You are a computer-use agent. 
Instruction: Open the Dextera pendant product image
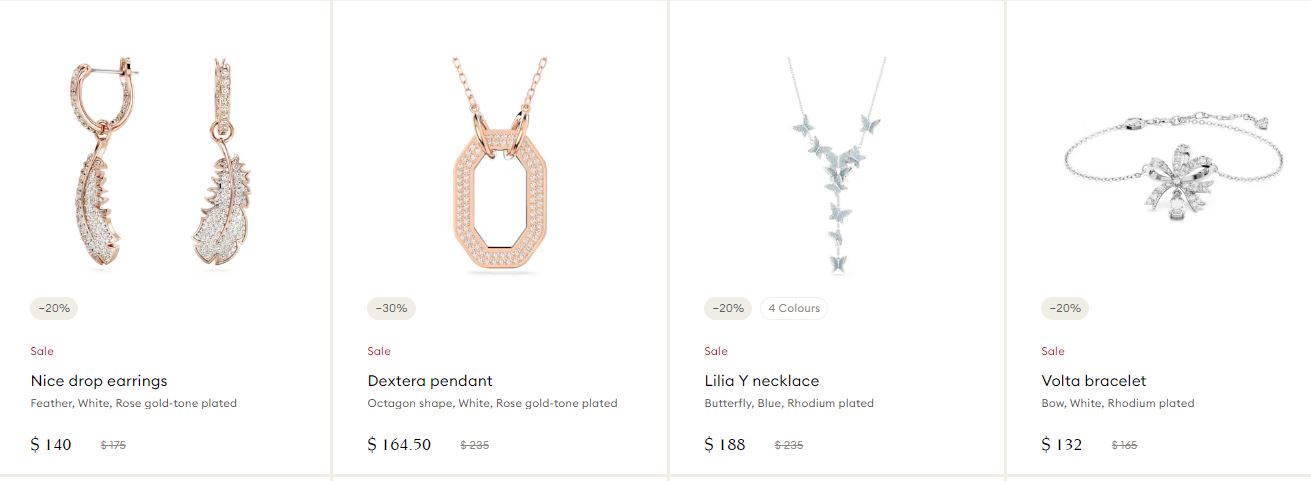point(500,165)
